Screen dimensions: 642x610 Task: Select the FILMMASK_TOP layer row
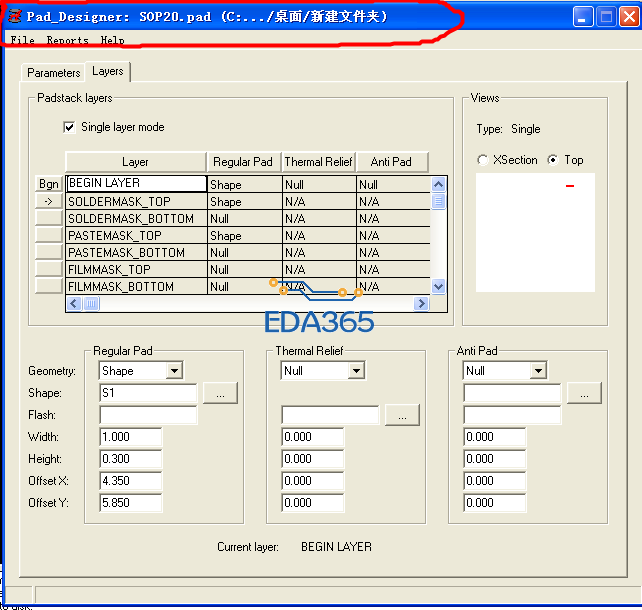[x=136, y=269]
